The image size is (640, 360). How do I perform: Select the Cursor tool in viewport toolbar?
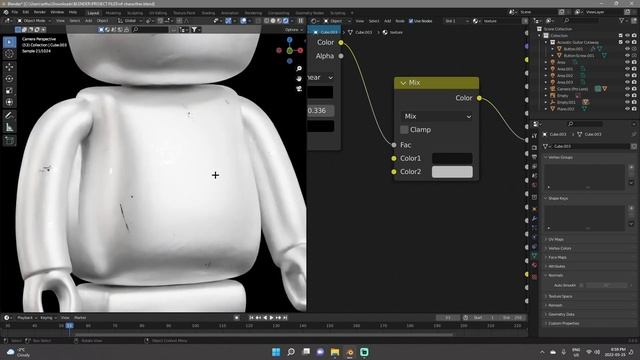9,53
